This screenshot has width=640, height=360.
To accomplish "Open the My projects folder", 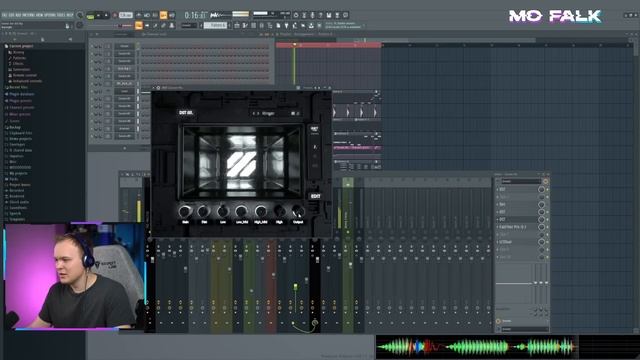I will click(18, 173).
